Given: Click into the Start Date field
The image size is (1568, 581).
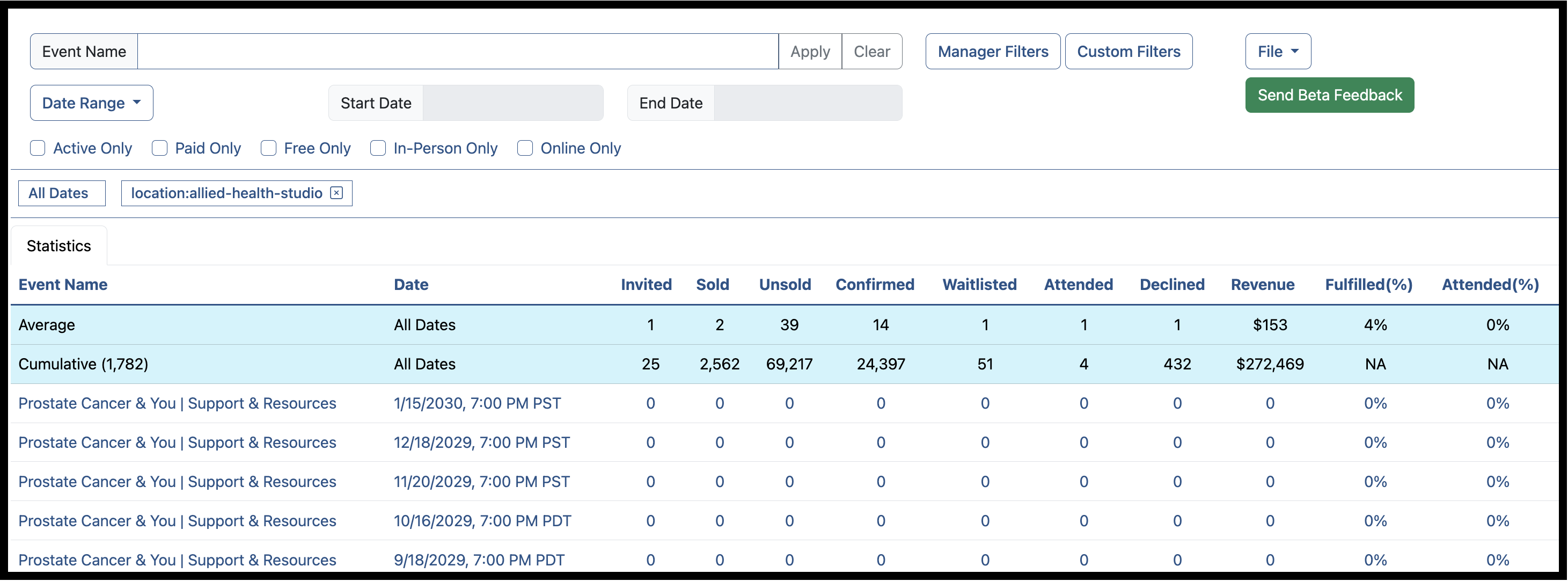Looking at the screenshot, I should tap(512, 103).
